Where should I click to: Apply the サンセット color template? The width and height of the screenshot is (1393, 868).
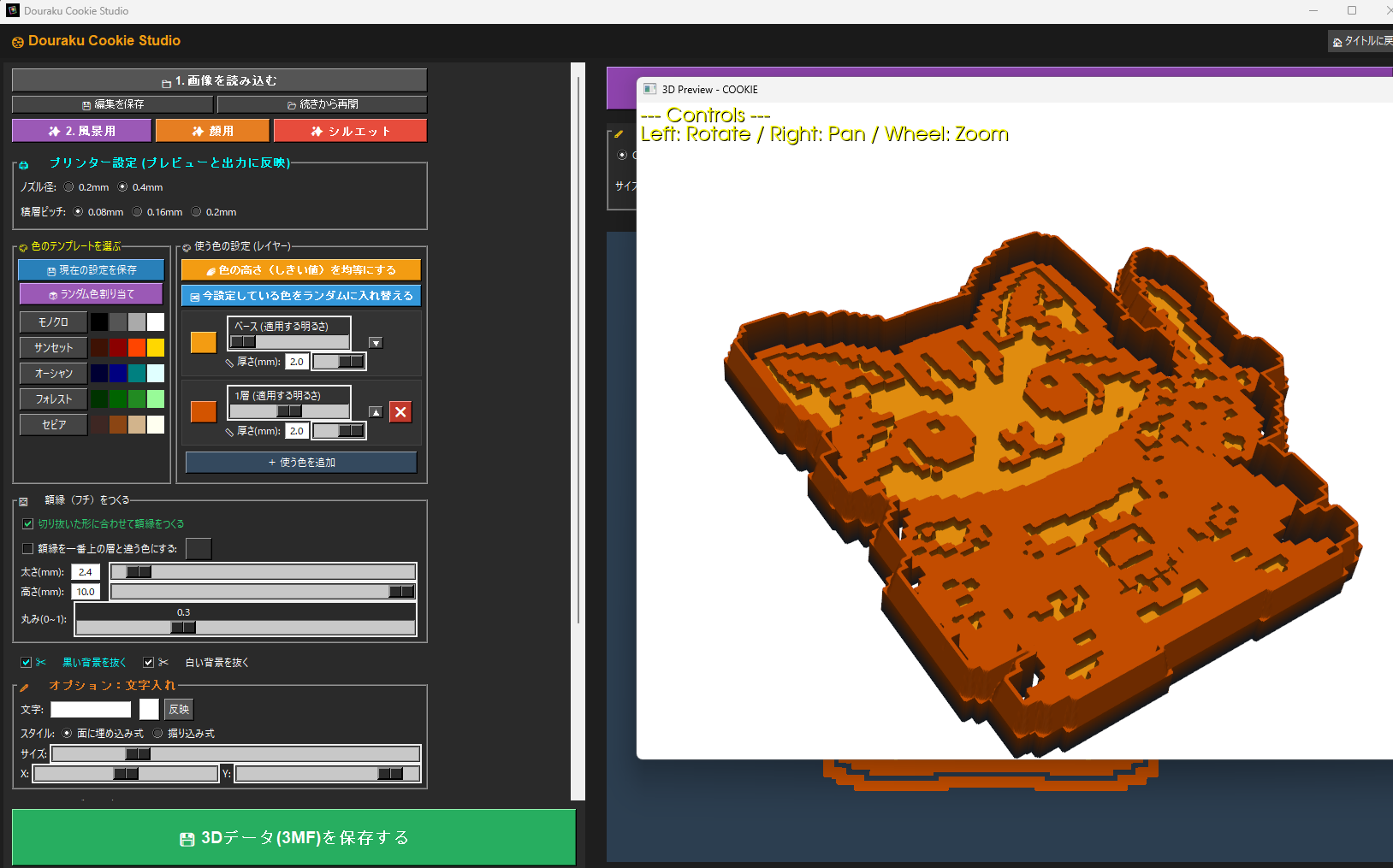[53, 348]
